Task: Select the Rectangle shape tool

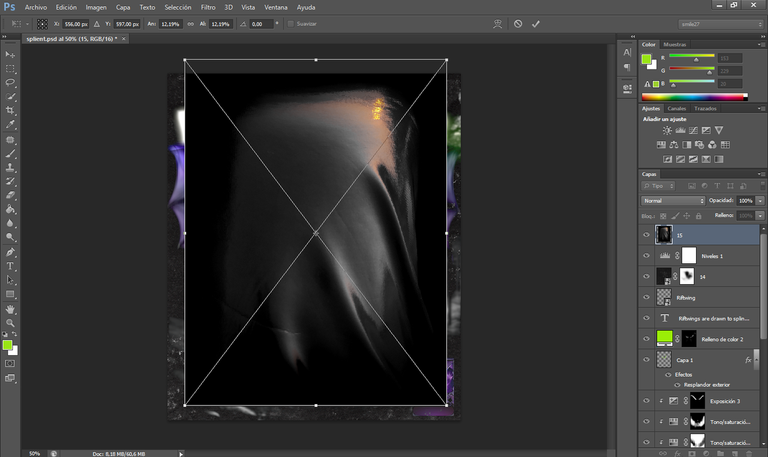Action: (x=10, y=294)
